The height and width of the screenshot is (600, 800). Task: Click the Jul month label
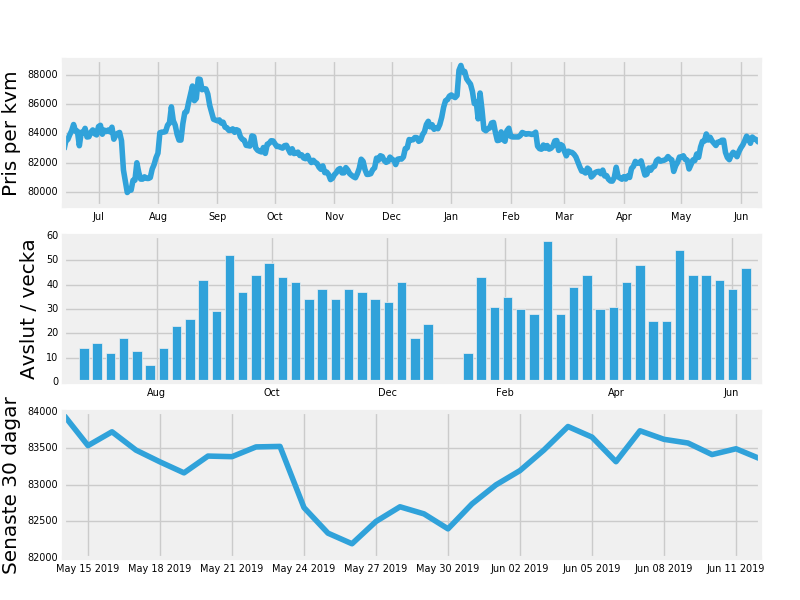point(98,216)
